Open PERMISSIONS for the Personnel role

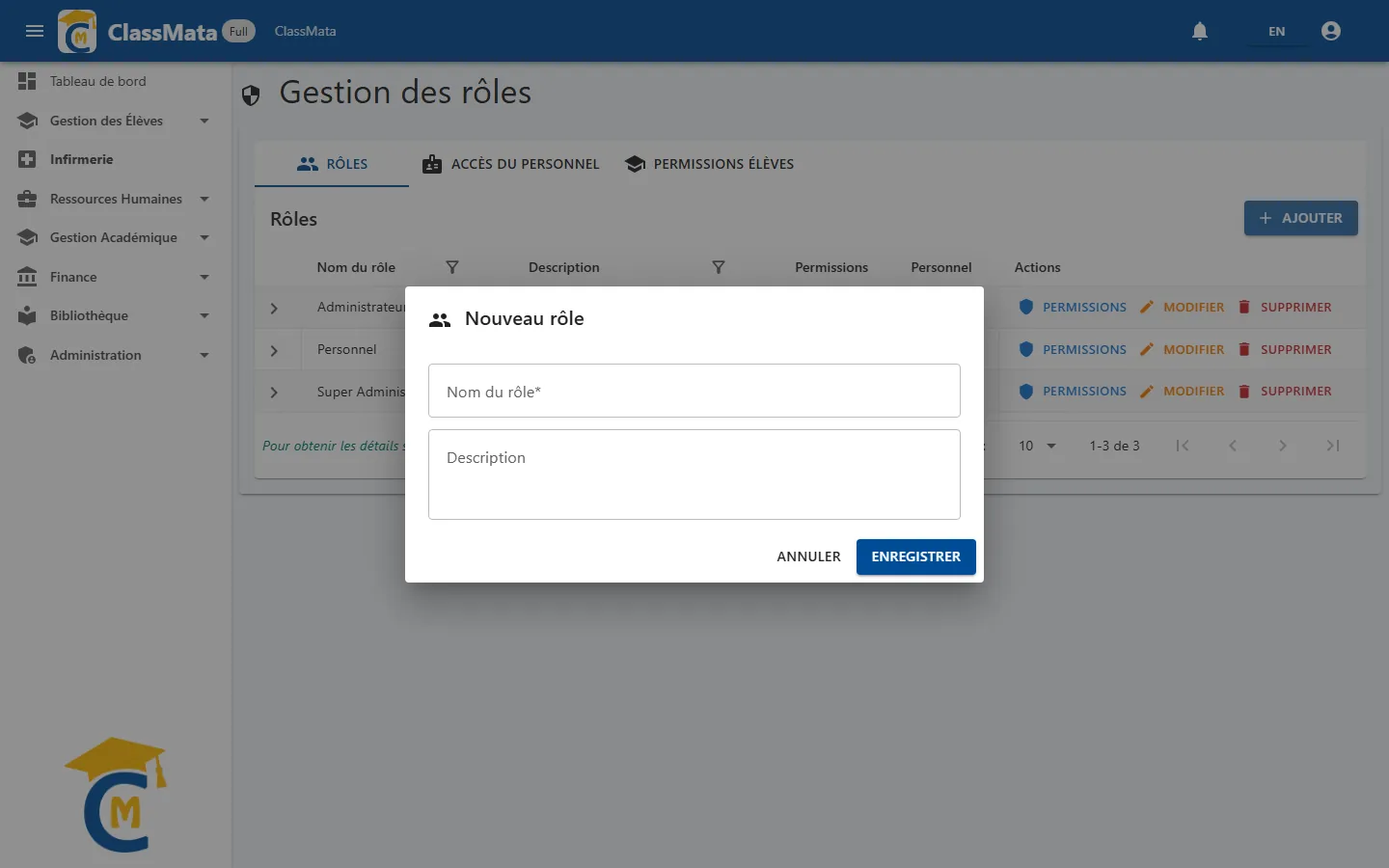pos(1073,349)
